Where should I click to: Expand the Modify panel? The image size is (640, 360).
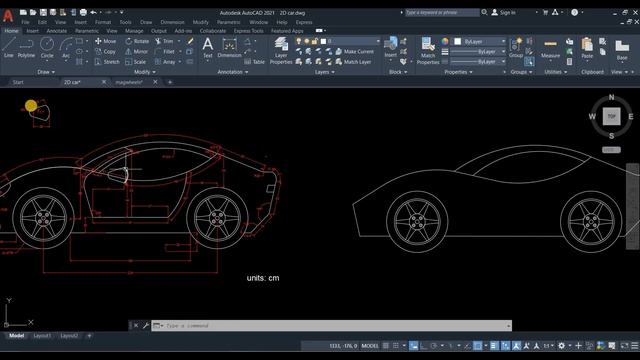pos(144,72)
